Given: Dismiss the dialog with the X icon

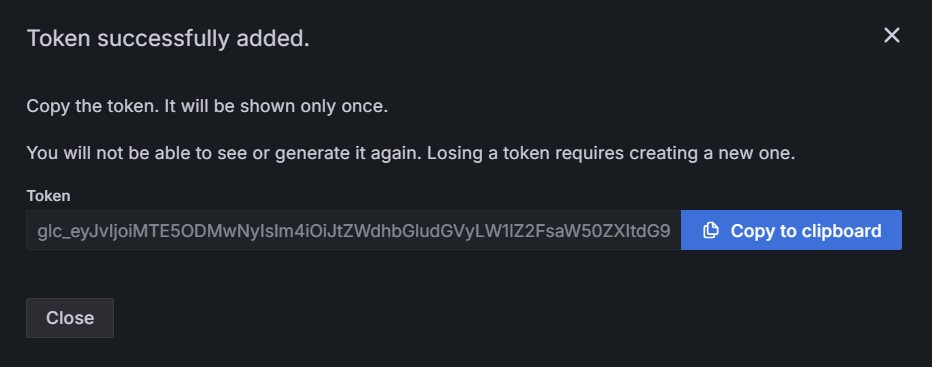Looking at the screenshot, I should [x=892, y=36].
